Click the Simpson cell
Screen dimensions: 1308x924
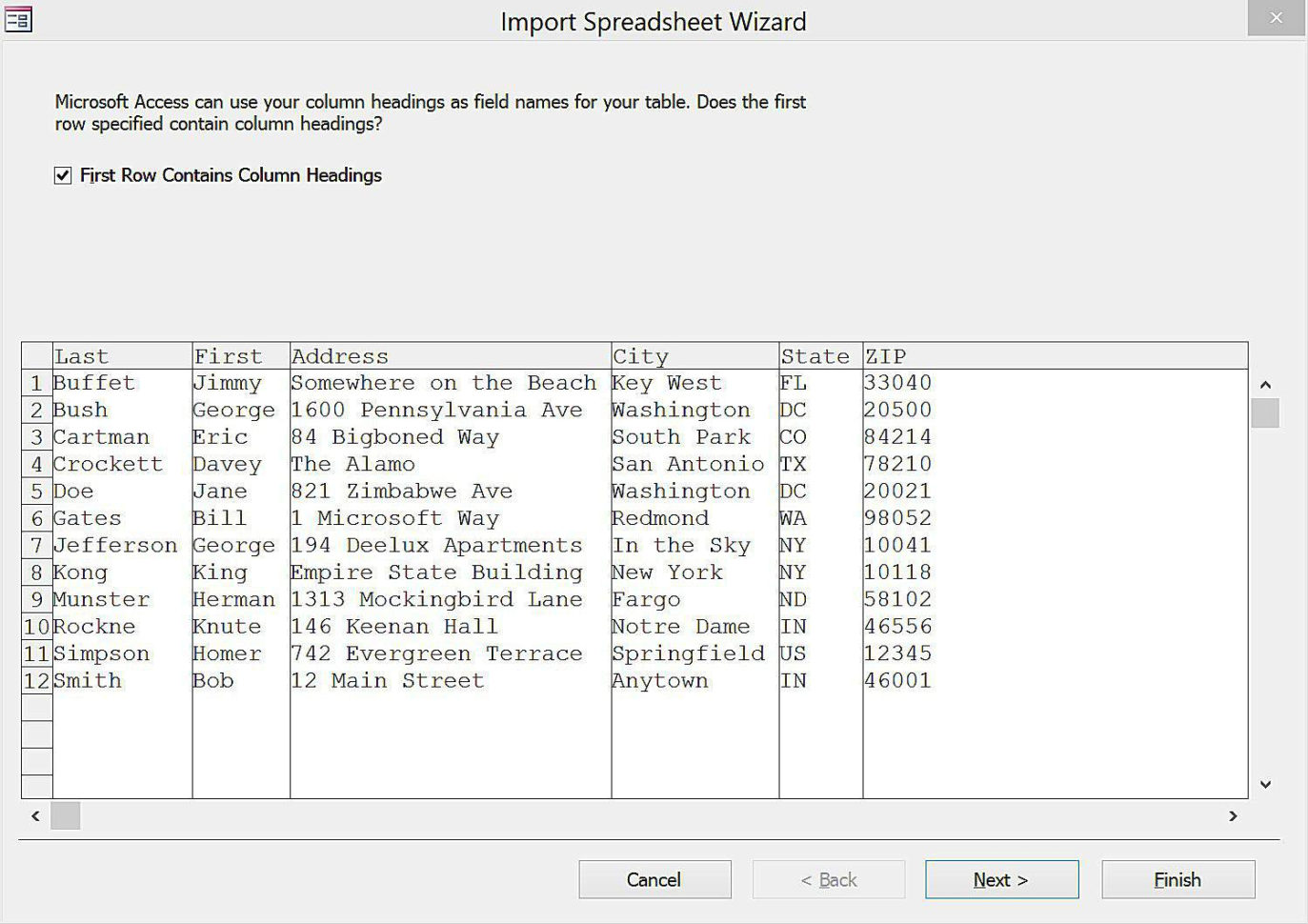coord(122,654)
